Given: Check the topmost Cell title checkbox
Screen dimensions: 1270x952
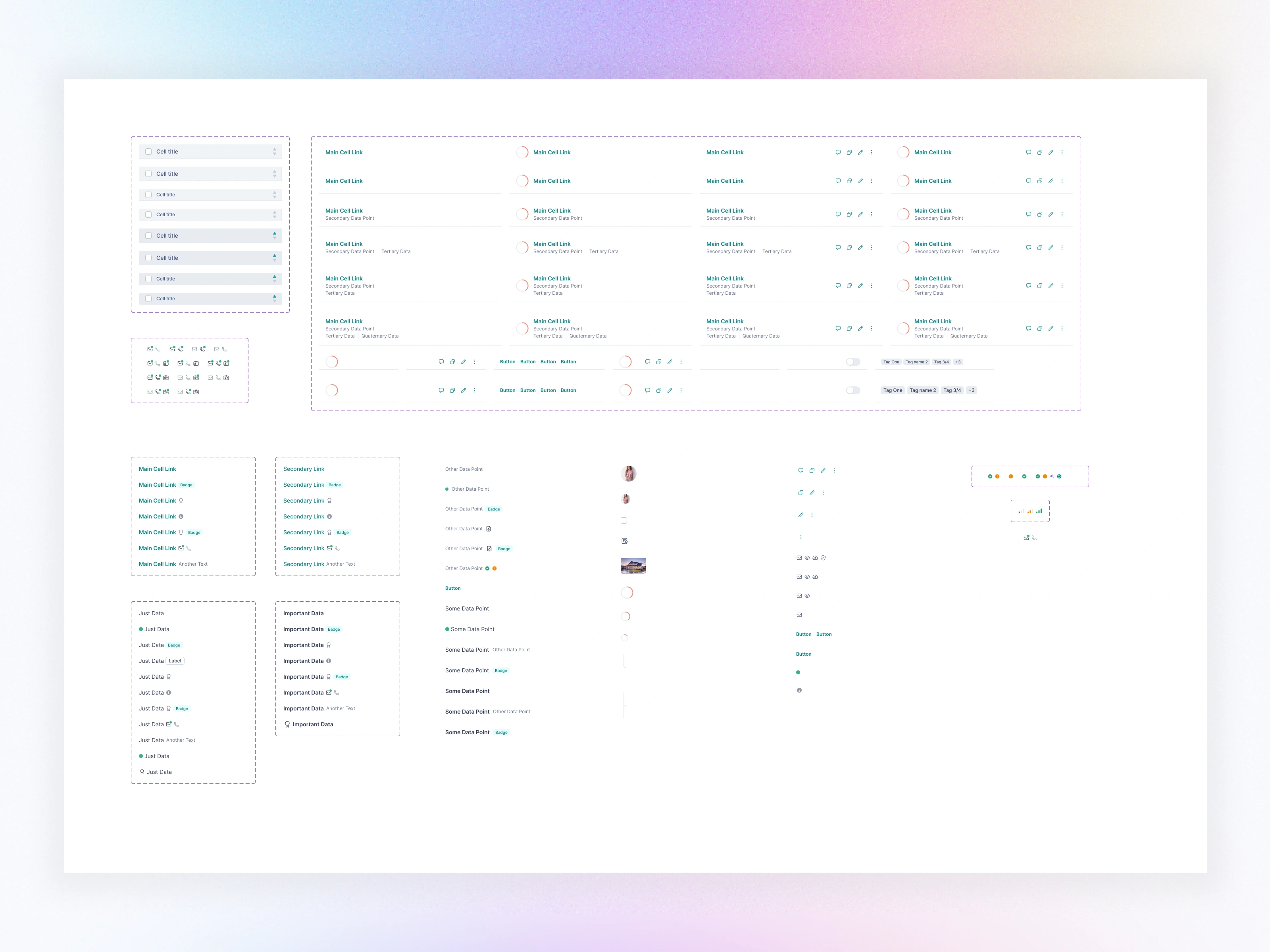Looking at the screenshot, I should pyautogui.click(x=149, y=152).
